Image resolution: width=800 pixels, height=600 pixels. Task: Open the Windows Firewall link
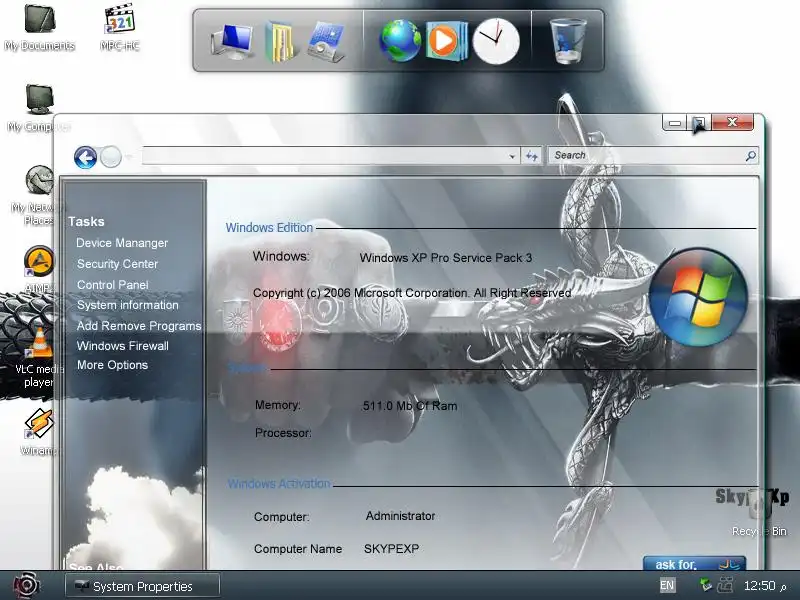coord(122,346)
